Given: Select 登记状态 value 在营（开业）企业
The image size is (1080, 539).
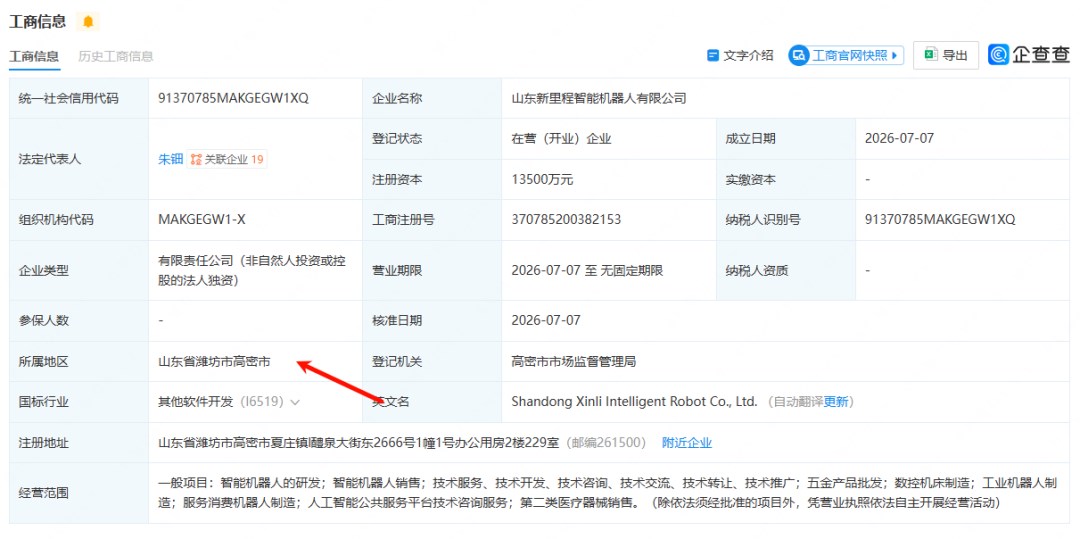Looking at the screenshot, I should (x=561, y=139).
